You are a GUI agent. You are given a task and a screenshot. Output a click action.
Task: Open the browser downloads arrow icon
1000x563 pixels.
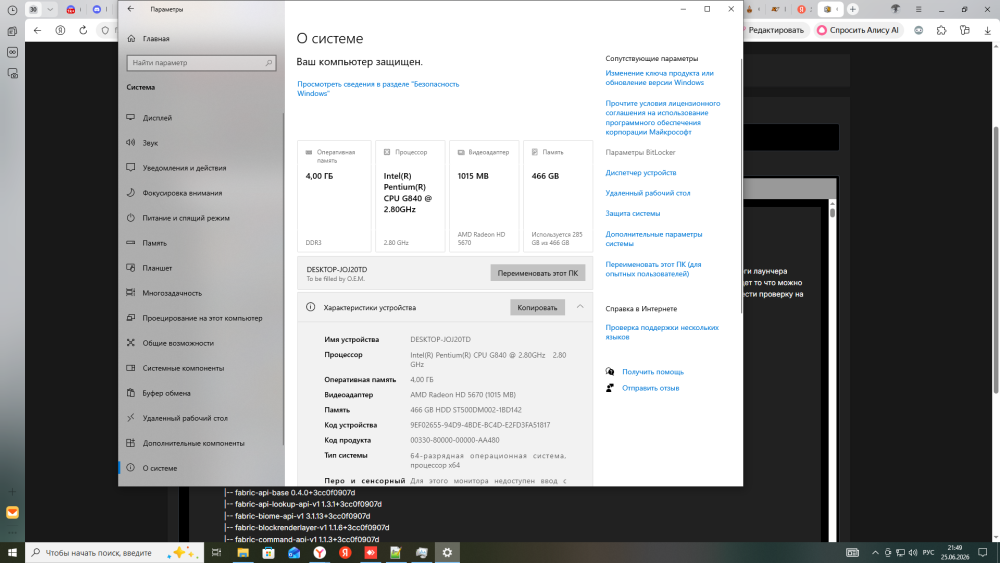pos(987,30)
